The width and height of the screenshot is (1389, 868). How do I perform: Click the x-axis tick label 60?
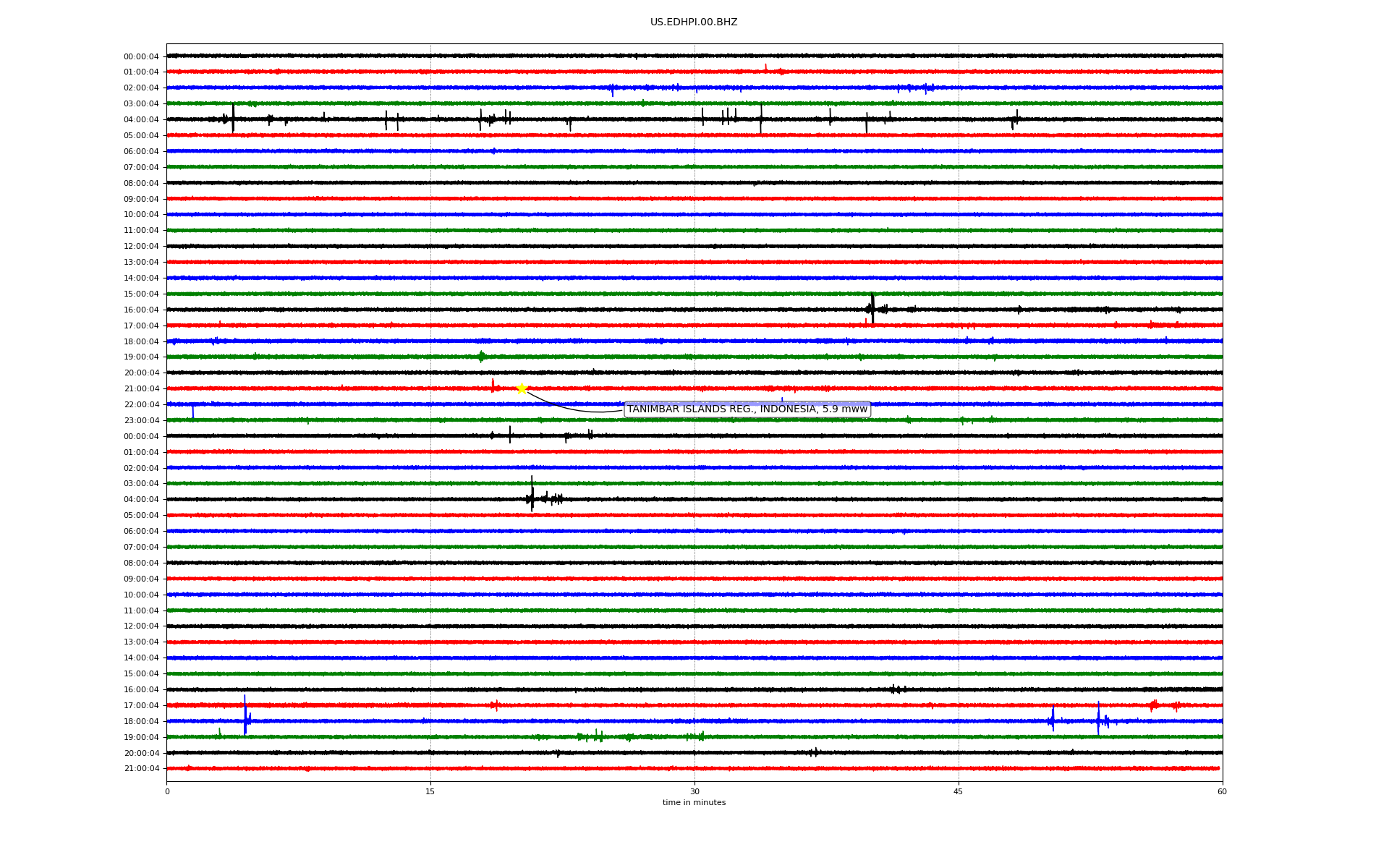click(x=1222, y=791)
